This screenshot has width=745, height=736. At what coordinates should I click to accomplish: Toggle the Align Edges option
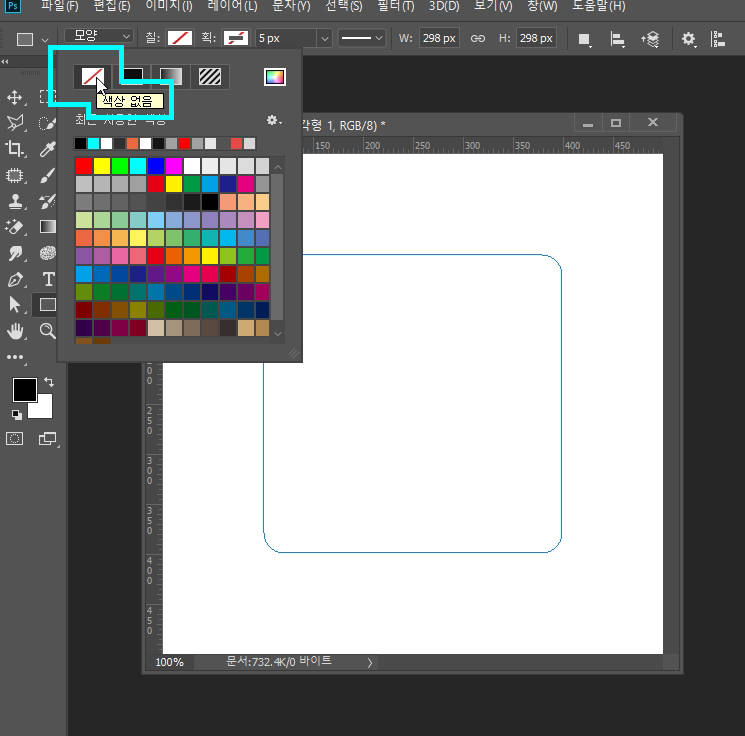coord(718,39)
